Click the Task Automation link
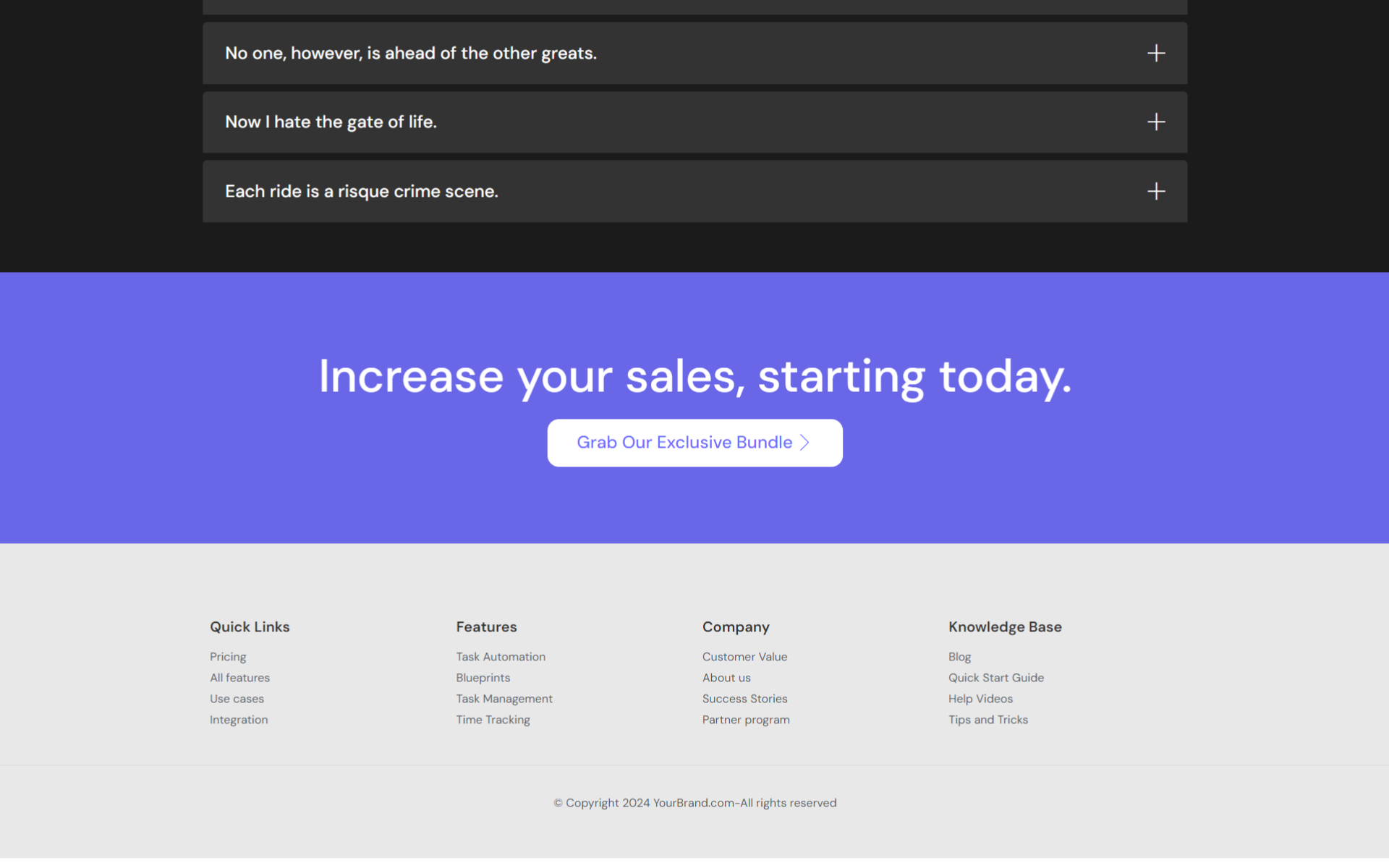Image resolution: width=1389 pixels, height=868 pixels. [501, 657]
